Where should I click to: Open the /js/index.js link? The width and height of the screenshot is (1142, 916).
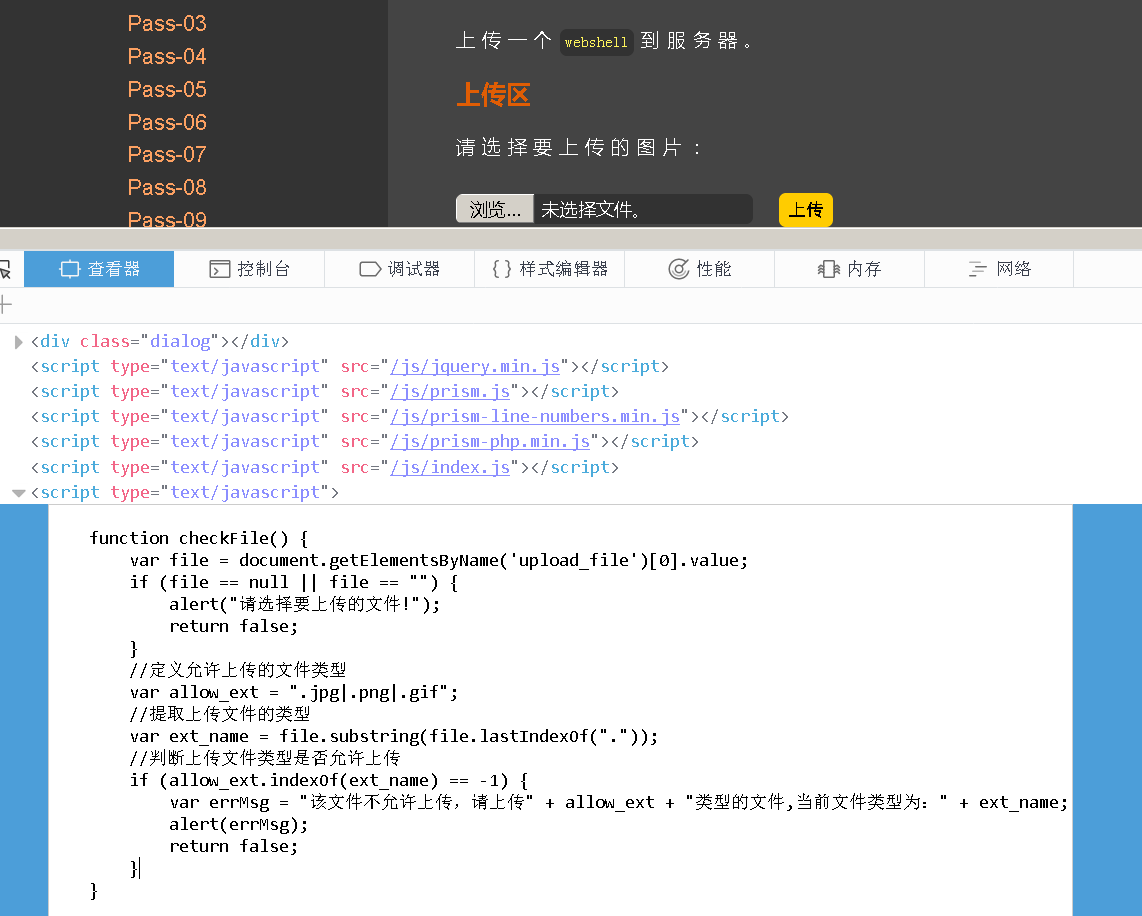point(450,466)
